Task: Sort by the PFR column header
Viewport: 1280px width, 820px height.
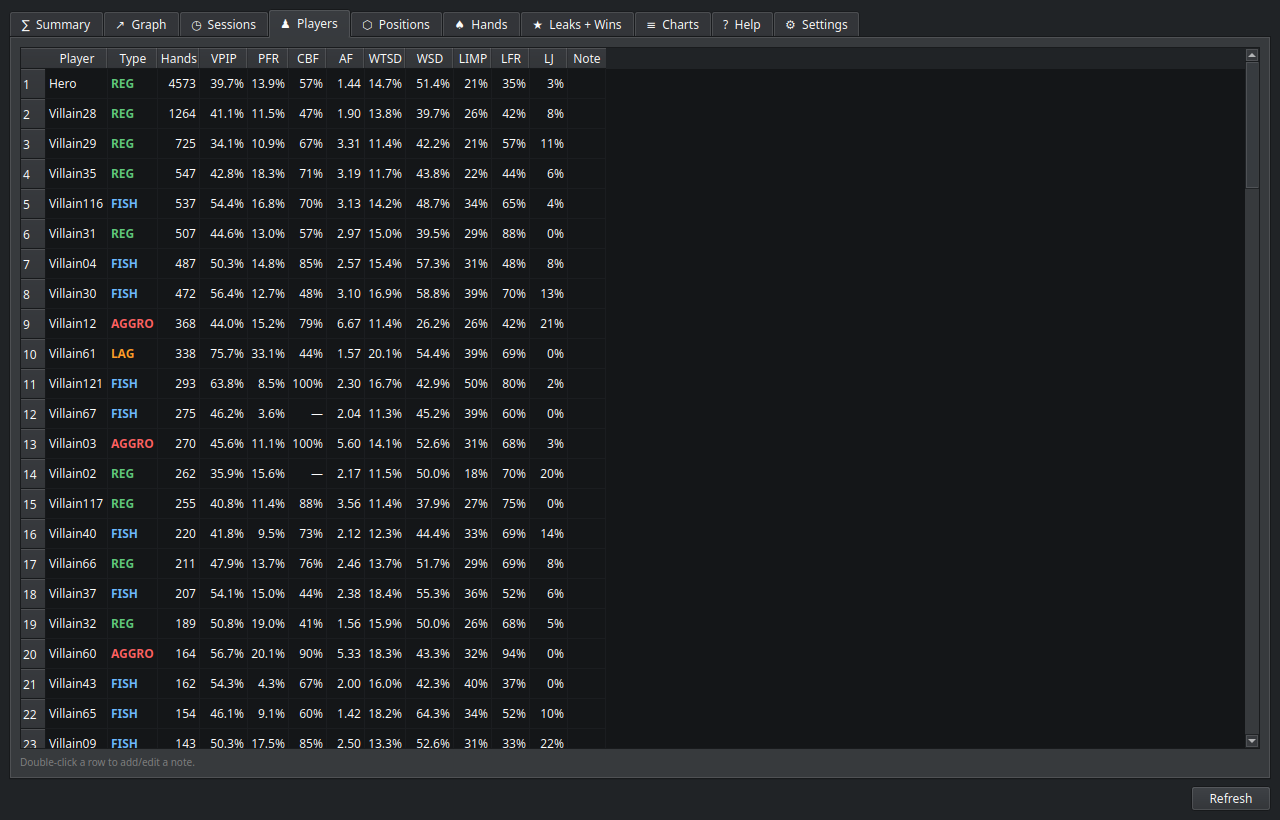Action: coord(268,58)
